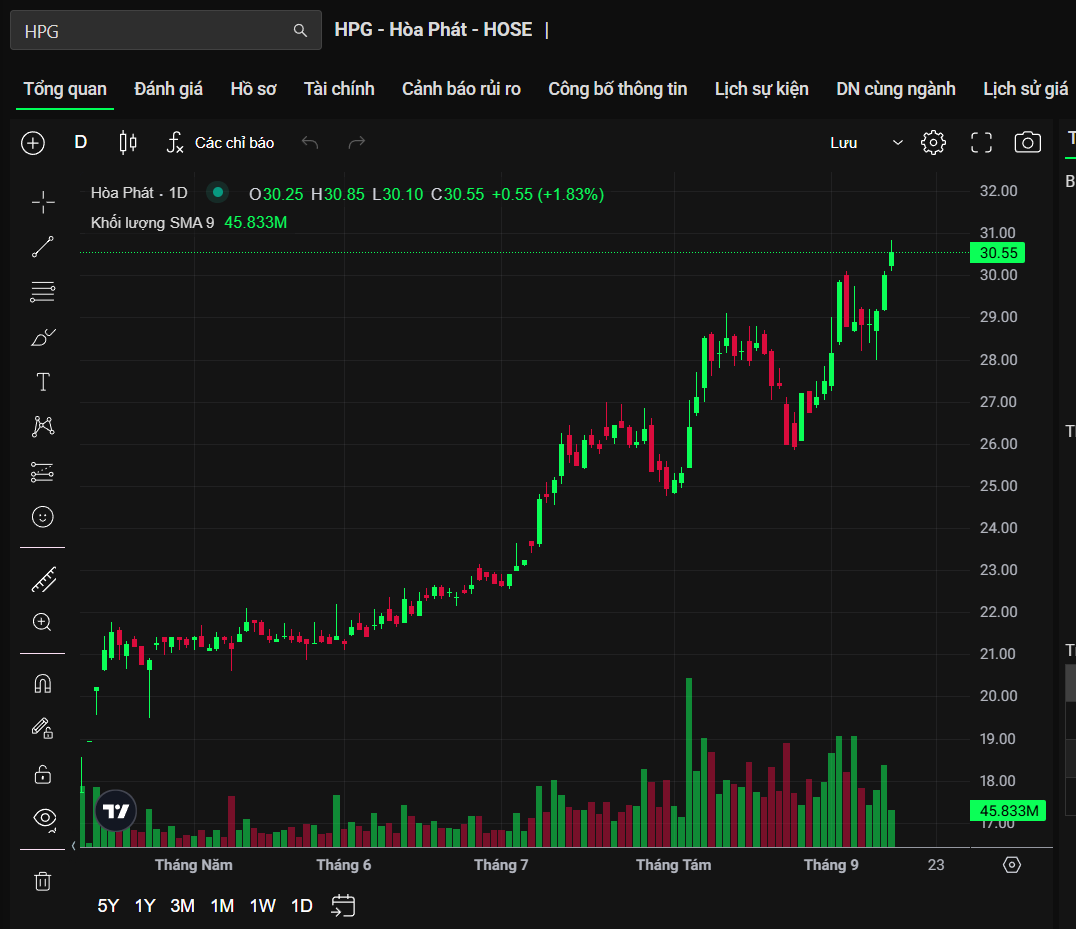1076x929 pixels.
Task: Take a chart snapshot with camera icon
Action: click(1027, 143)
